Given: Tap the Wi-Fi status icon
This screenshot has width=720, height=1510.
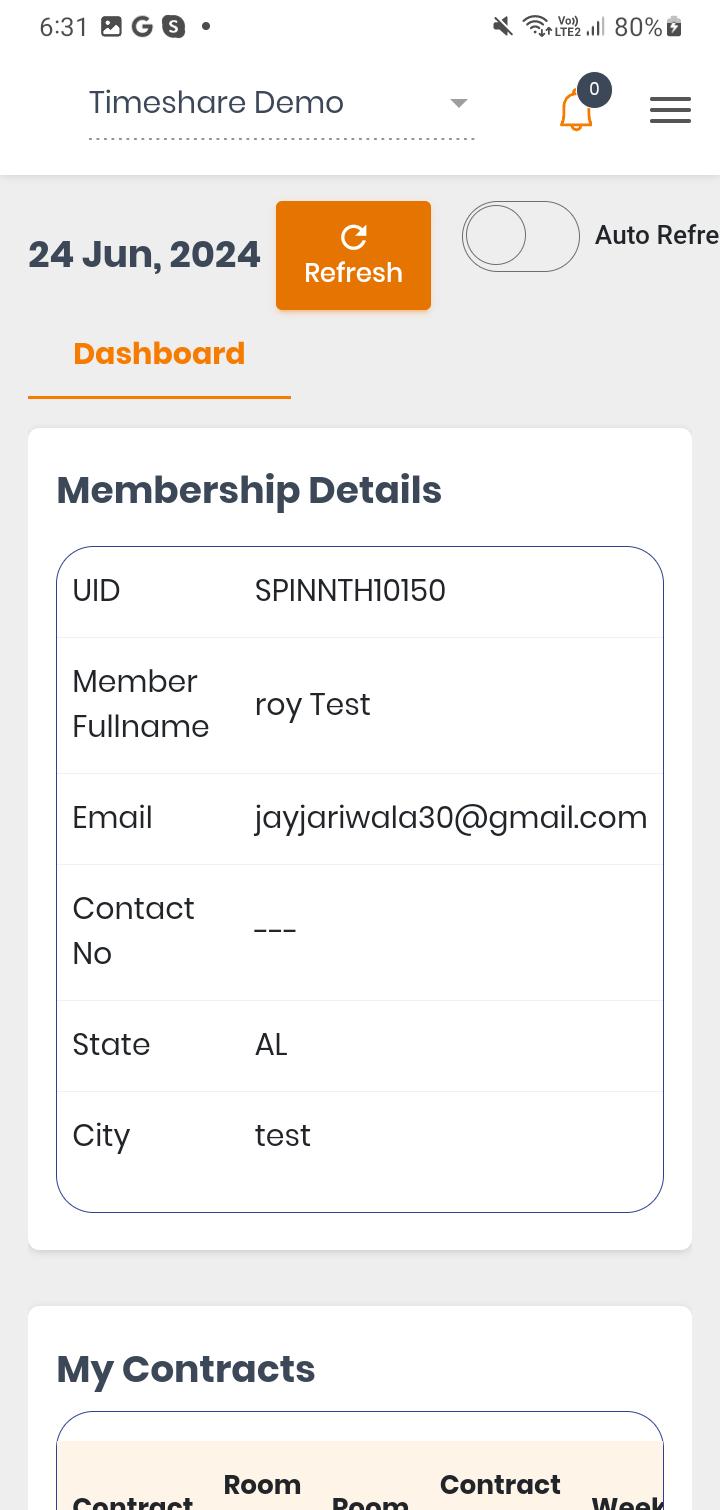Looking at the screenshot, I should (x=536, y=27).
